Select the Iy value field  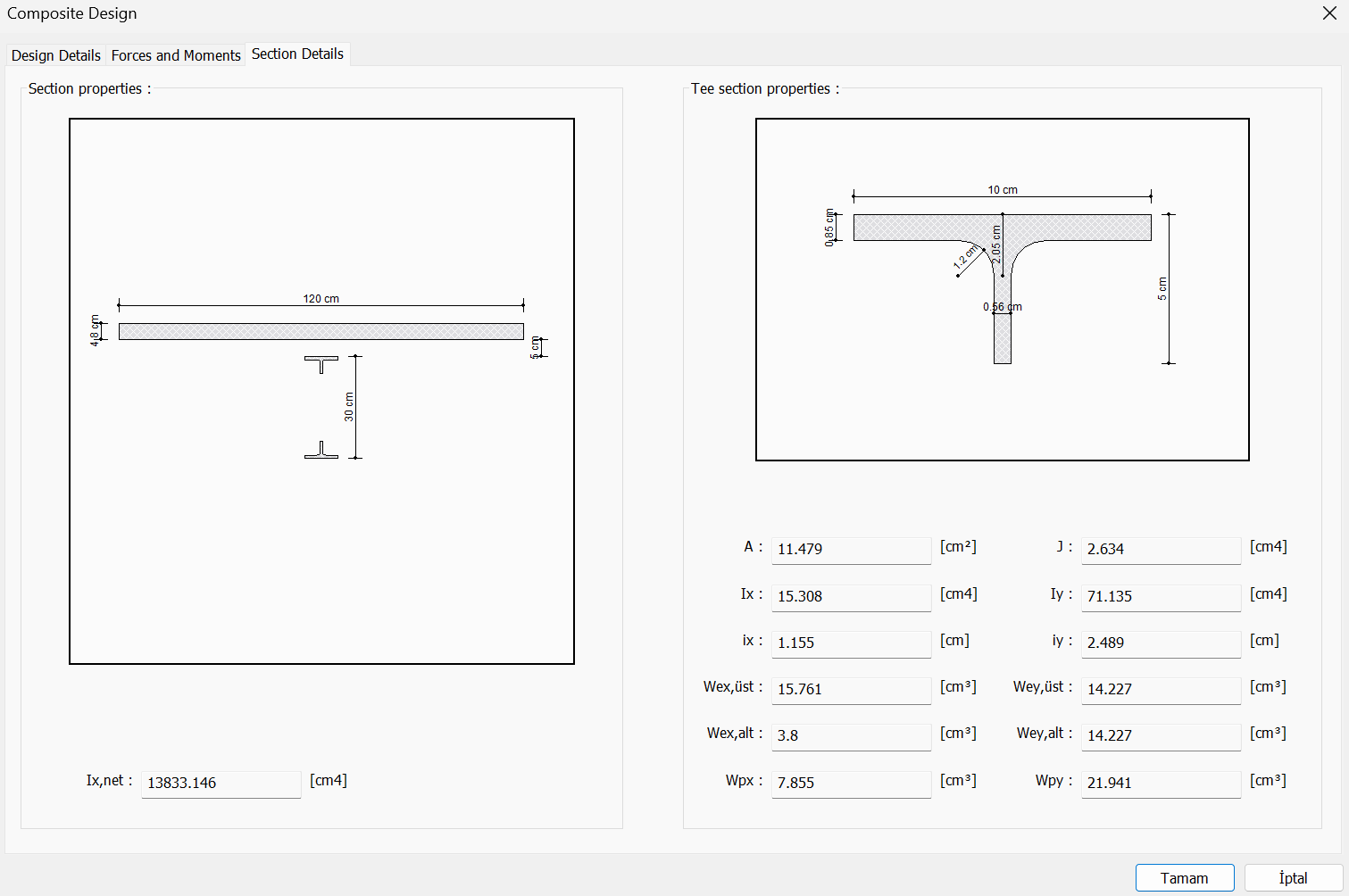[1161, 597]
